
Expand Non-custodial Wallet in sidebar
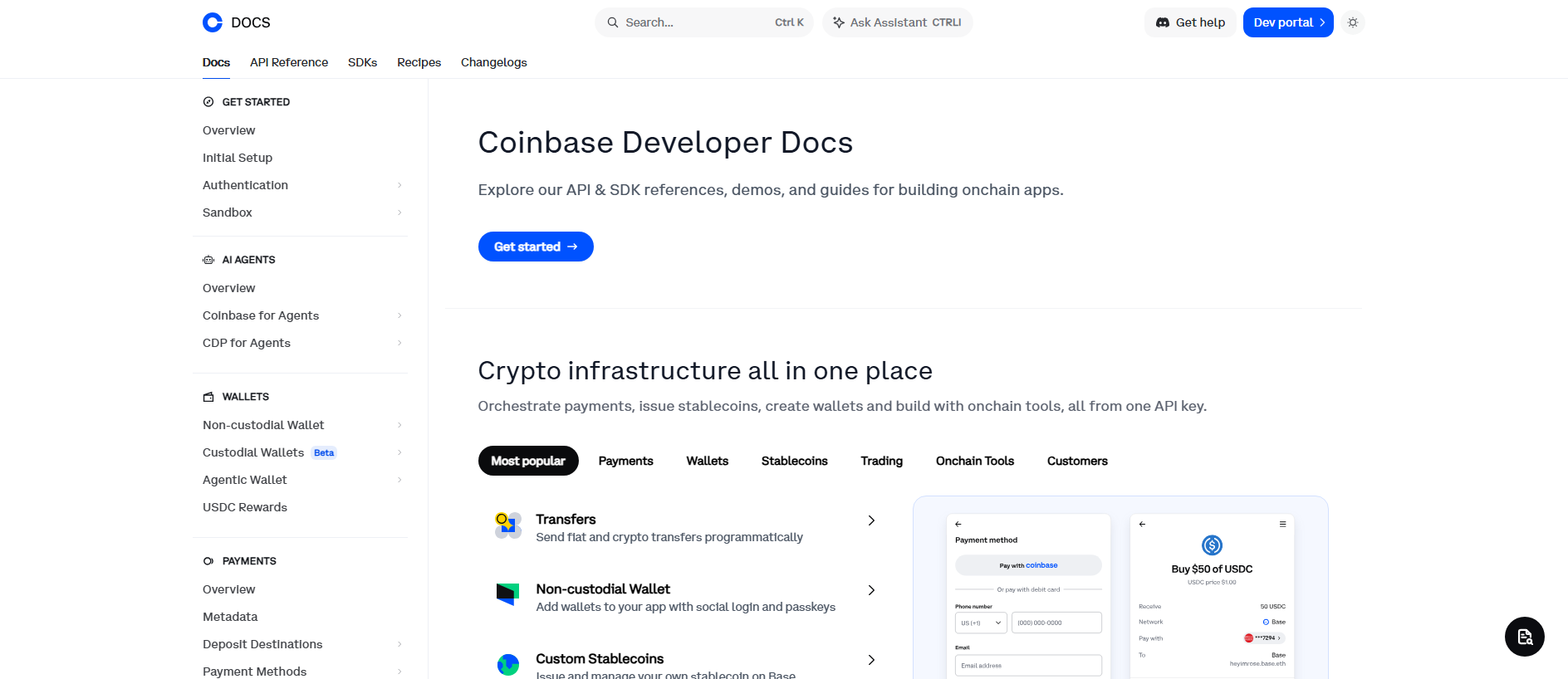click(399, 425)
